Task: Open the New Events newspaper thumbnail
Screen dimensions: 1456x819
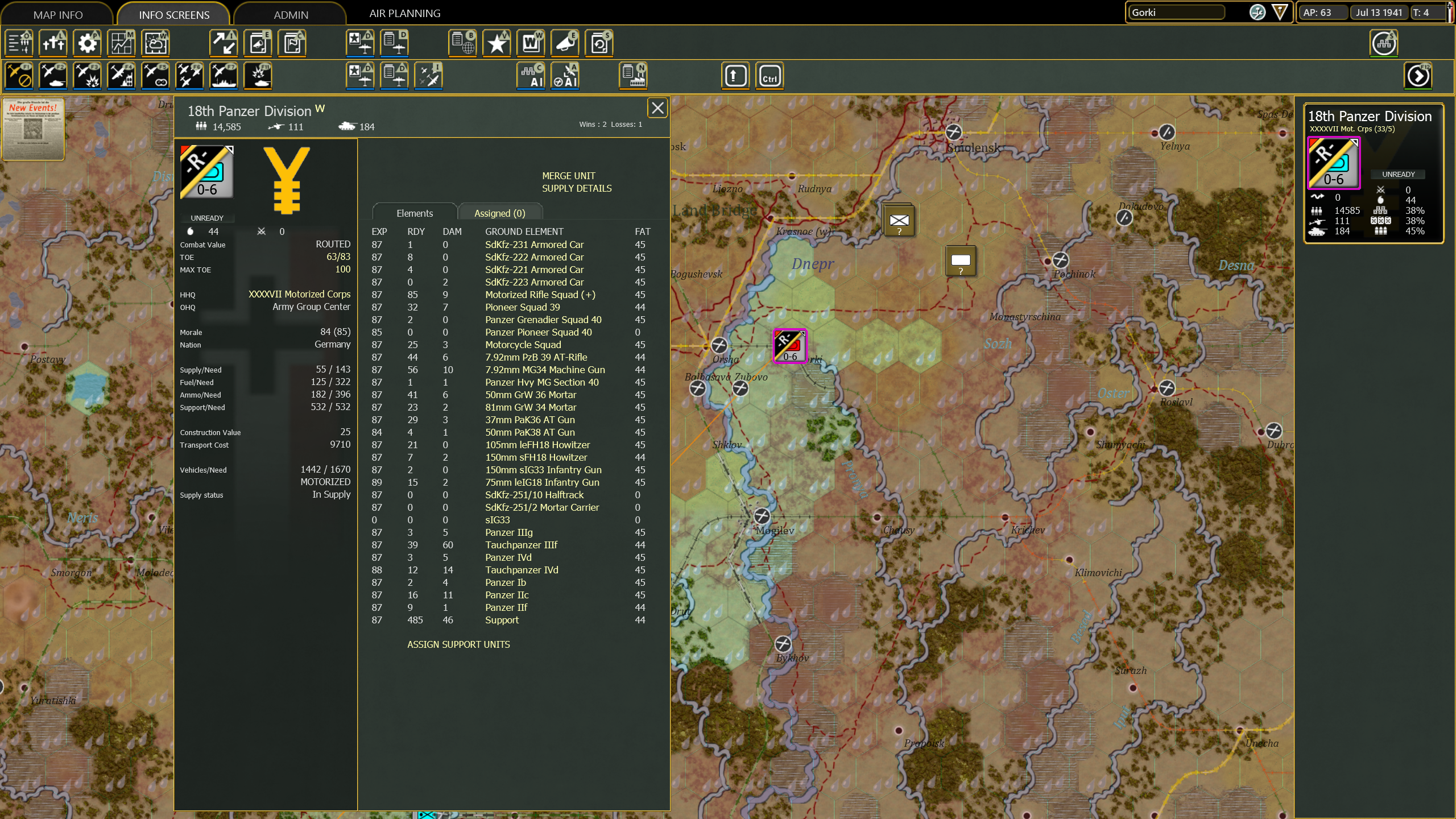Action: click(33, 129)
